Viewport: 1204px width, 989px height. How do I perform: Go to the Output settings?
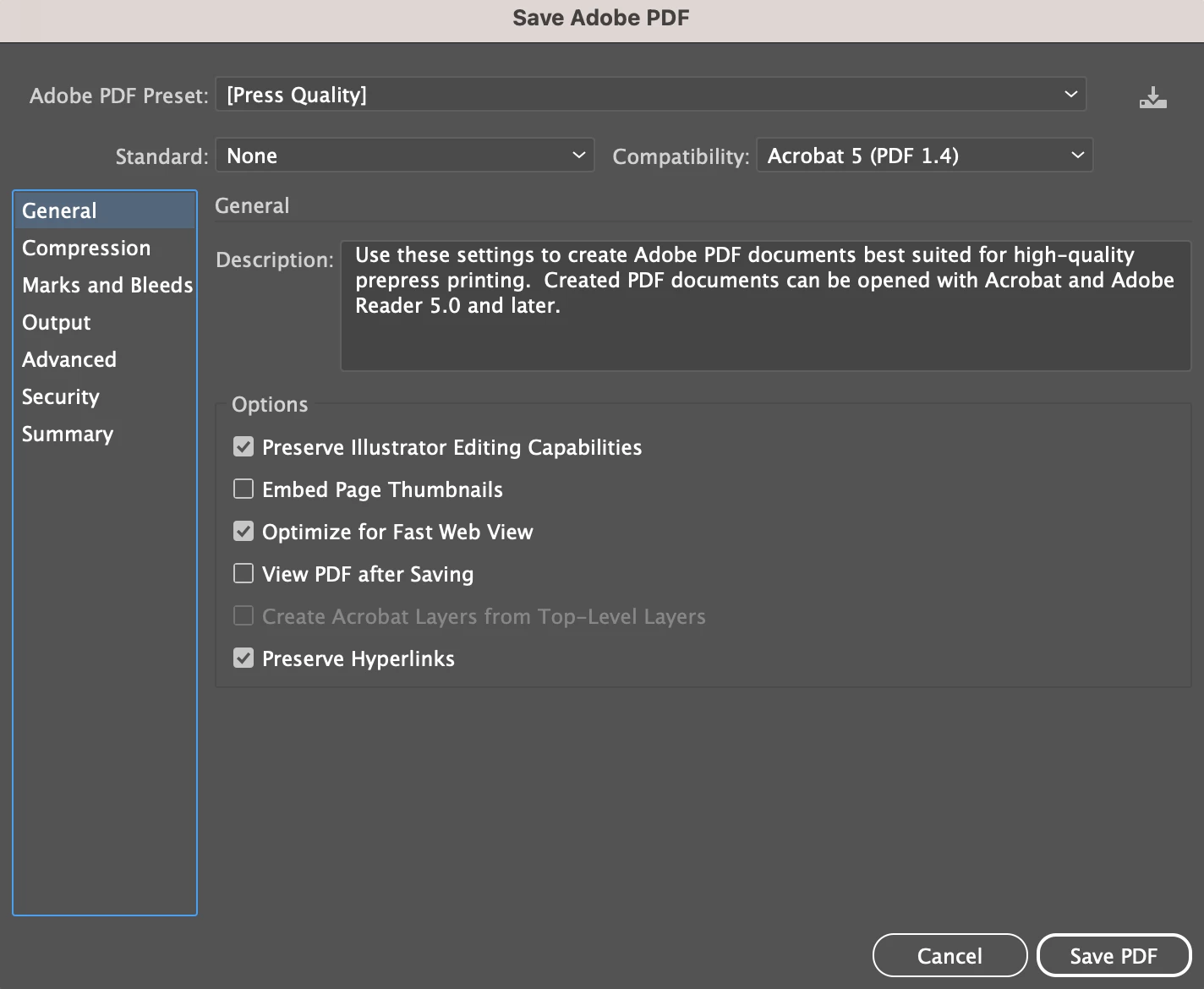(105, 322)
